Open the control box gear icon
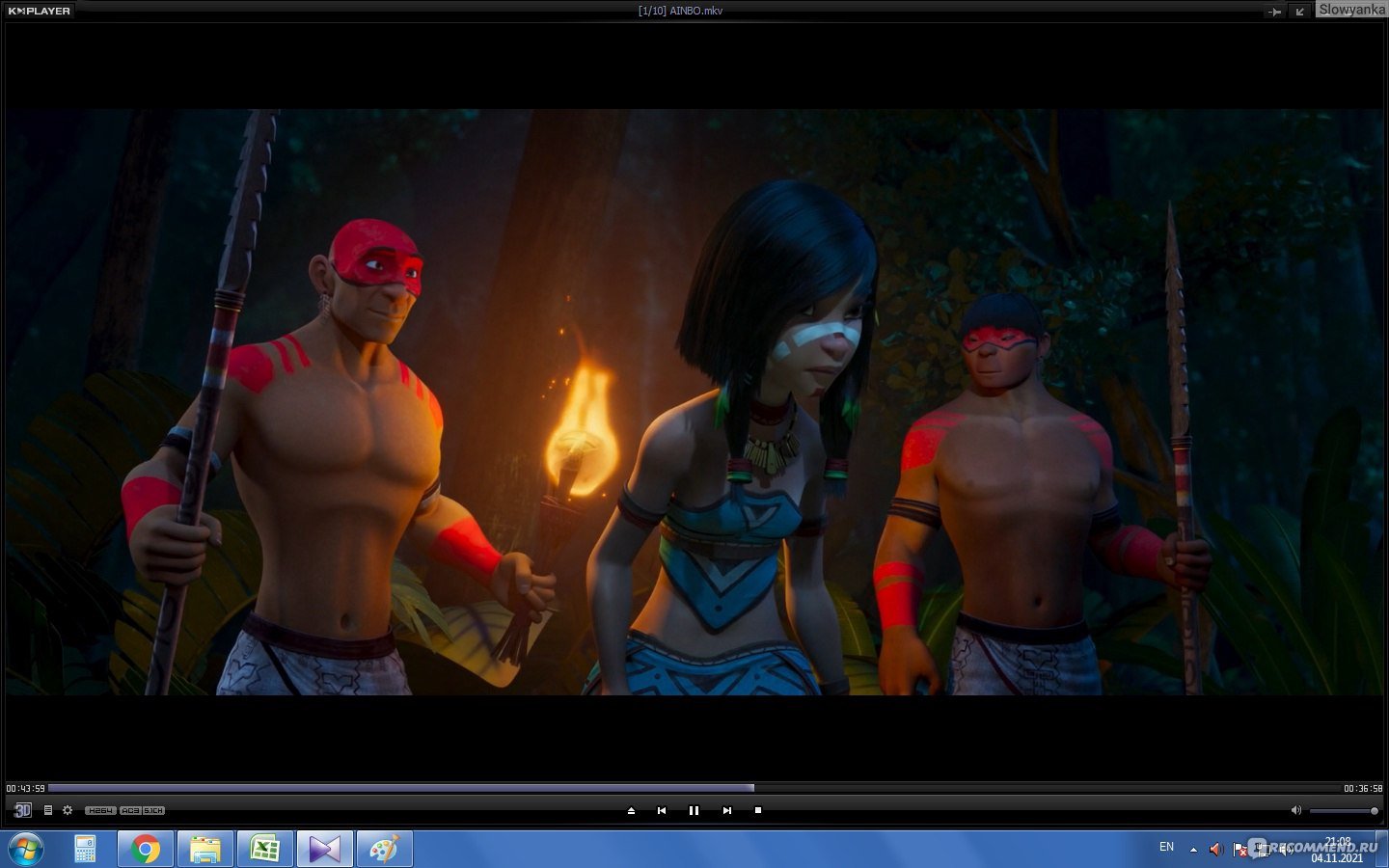The width and height of the screenshot is (1389, 868). click(x=68, y=810)
